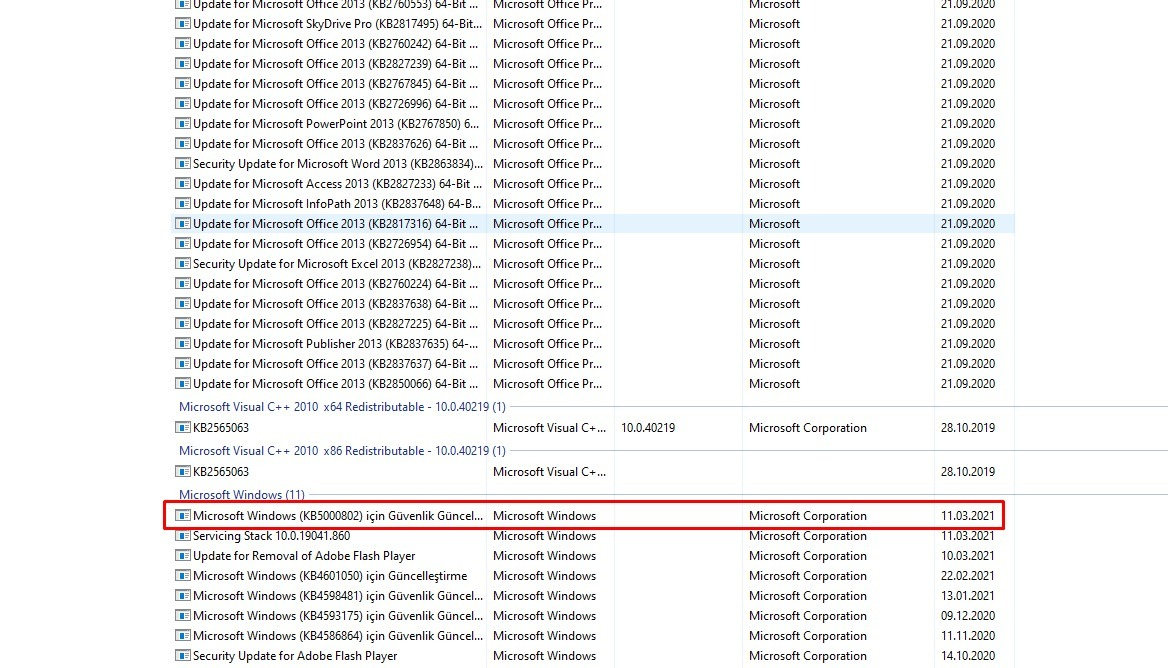Screen dimensions: 1168x668
Task: Click Microsoft Office Pr... cell in the Publisher 2013 row
Action: coord(548,343)
